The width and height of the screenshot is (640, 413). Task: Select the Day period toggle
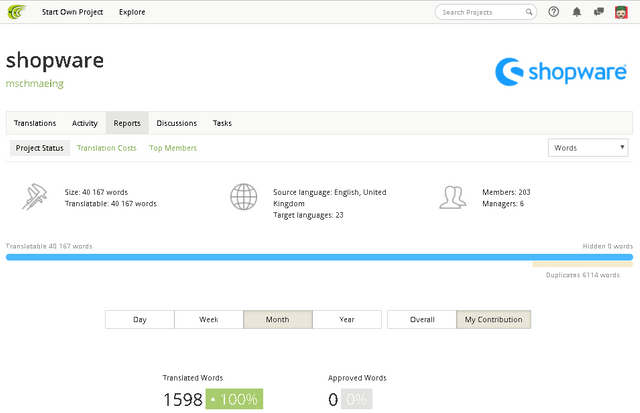[140, 320]
